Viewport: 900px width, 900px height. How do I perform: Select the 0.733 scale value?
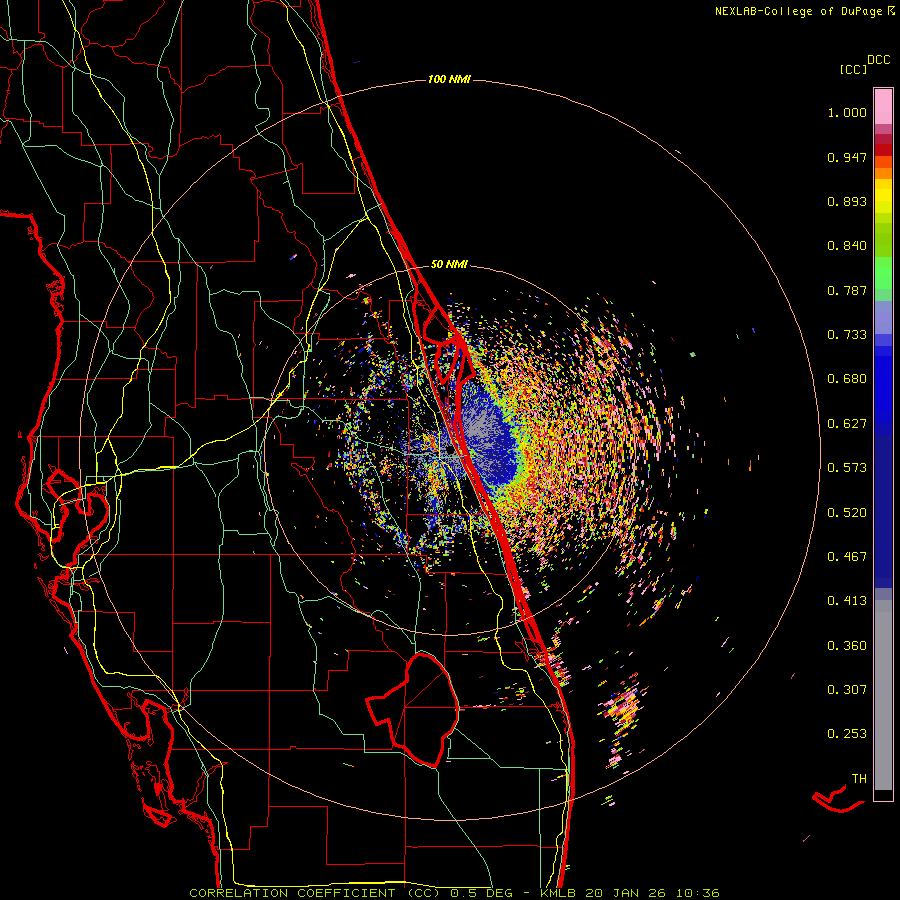[847, 335]
